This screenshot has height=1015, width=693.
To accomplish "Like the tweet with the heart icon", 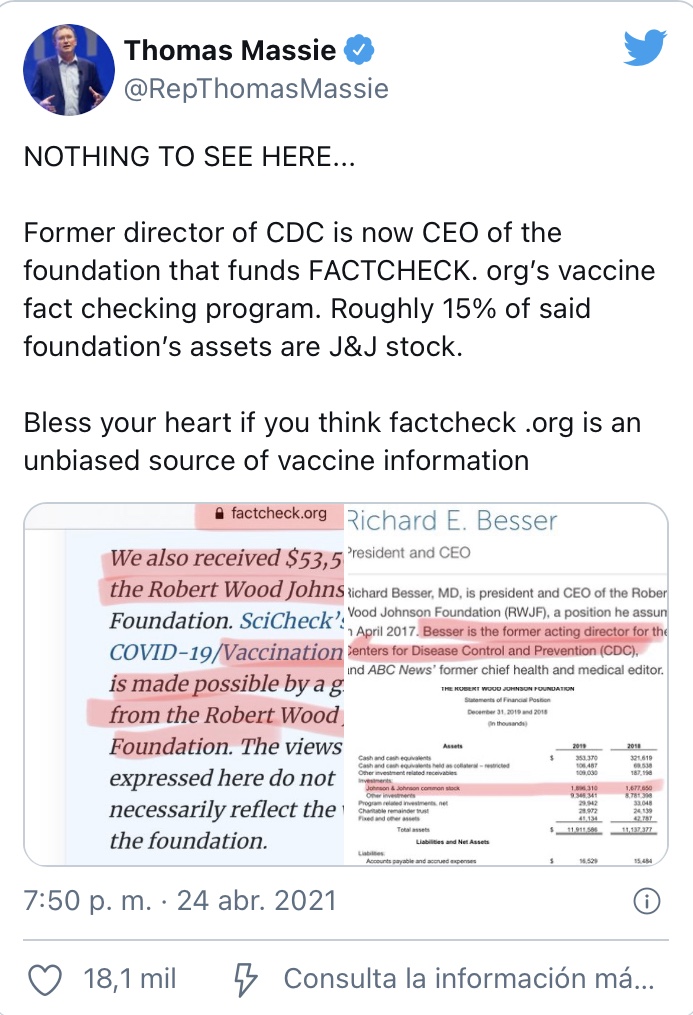I will 45,979.
